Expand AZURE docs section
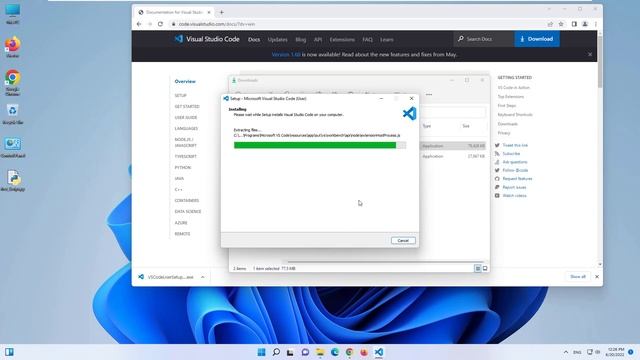 coord(181,223)
